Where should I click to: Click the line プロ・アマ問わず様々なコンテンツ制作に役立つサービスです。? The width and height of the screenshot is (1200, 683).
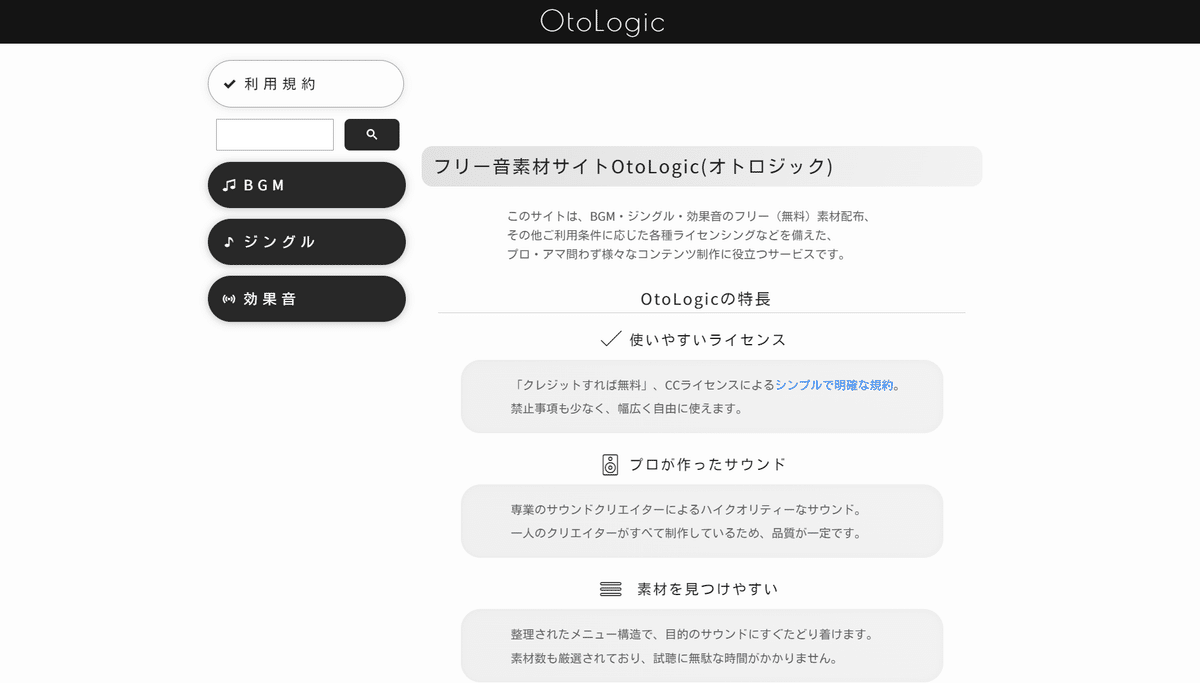coord(677,254)
